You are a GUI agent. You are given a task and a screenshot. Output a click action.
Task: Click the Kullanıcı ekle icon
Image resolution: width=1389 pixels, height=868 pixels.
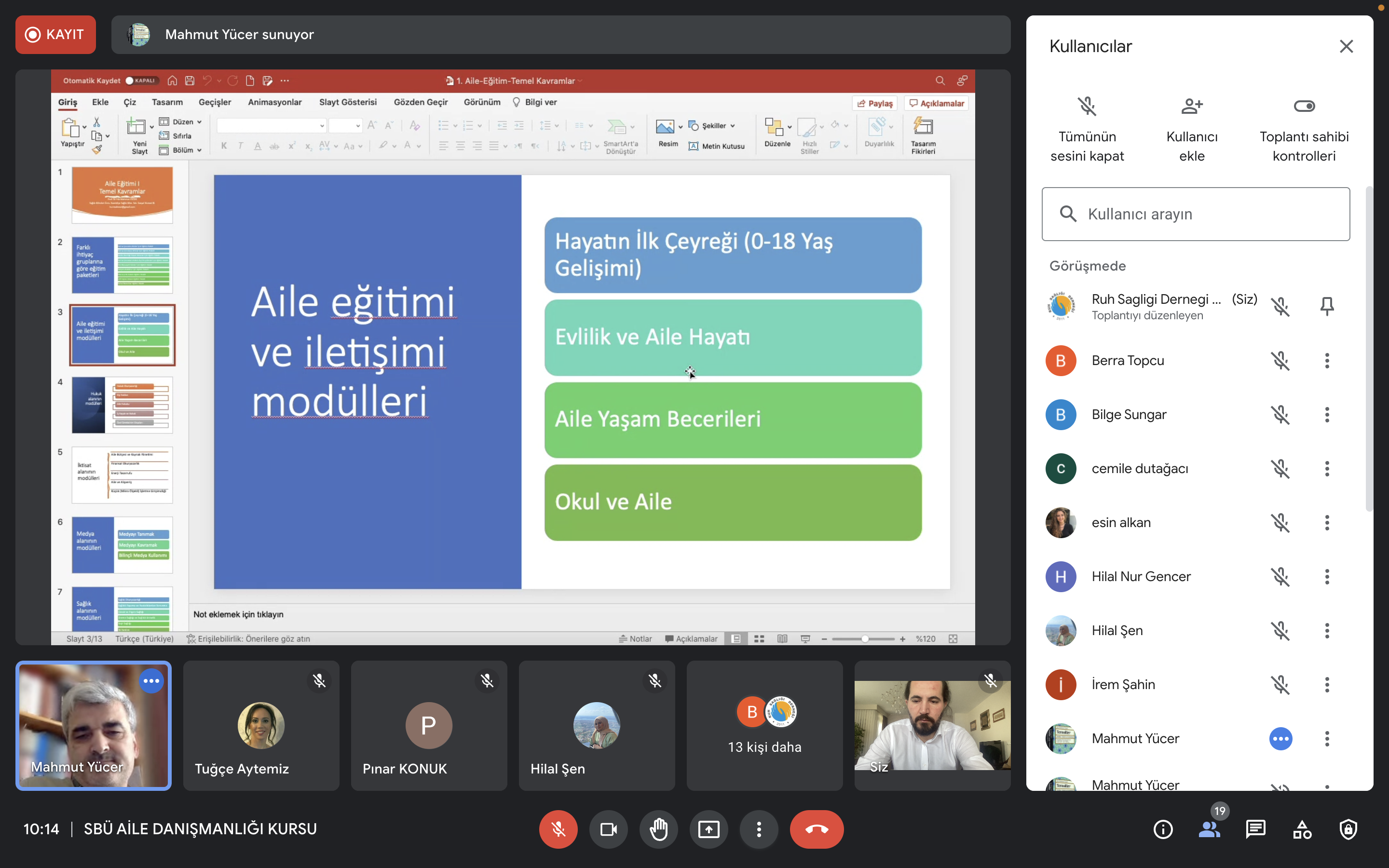click(1192, 107)
